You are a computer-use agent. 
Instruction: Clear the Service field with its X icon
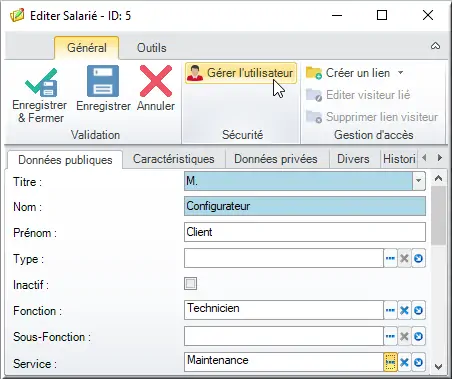pyautogui.click(x=404, y=362)
